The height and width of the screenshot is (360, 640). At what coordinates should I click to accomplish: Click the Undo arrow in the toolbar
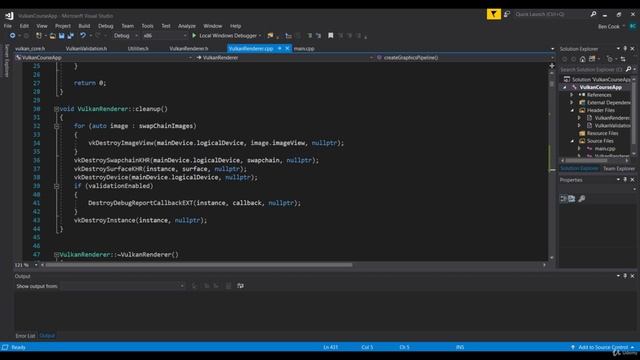[83, 36]
